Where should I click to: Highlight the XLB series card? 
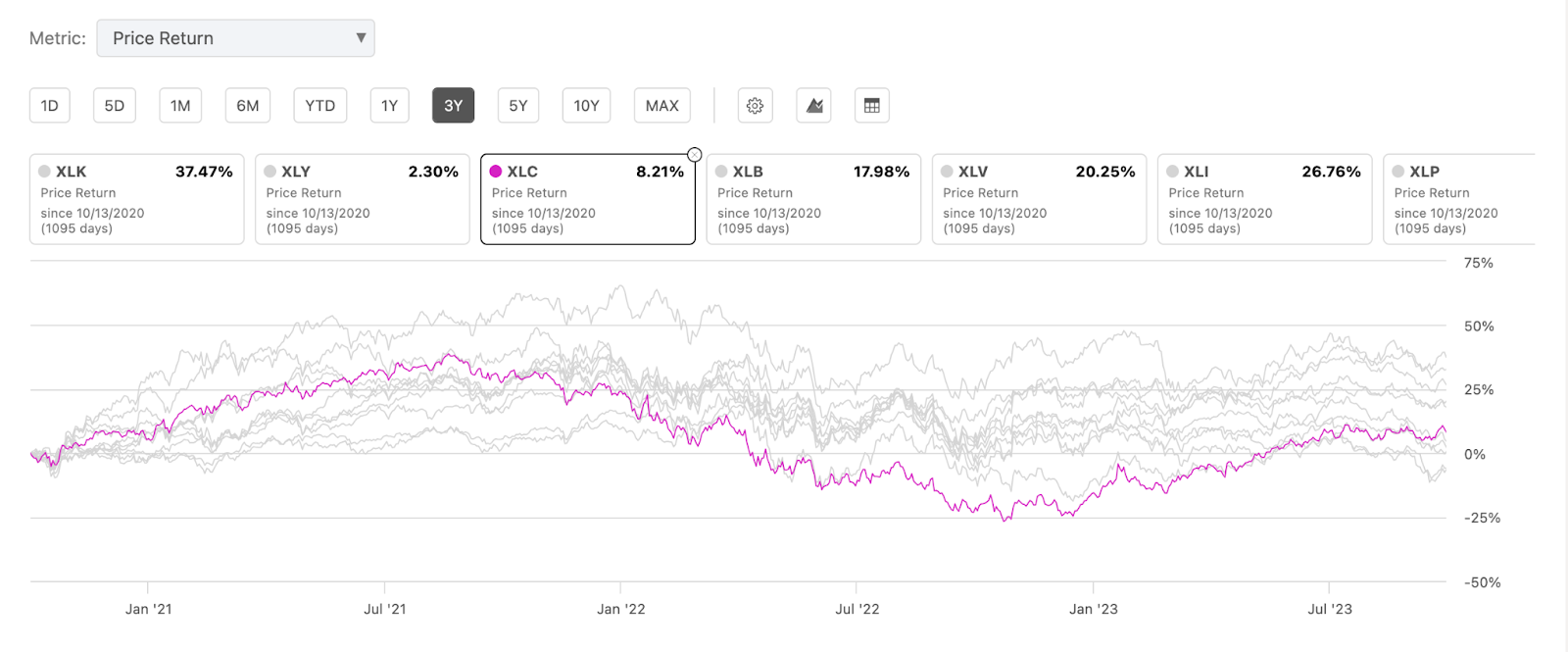pyautogui.click(x=813, y=199)
